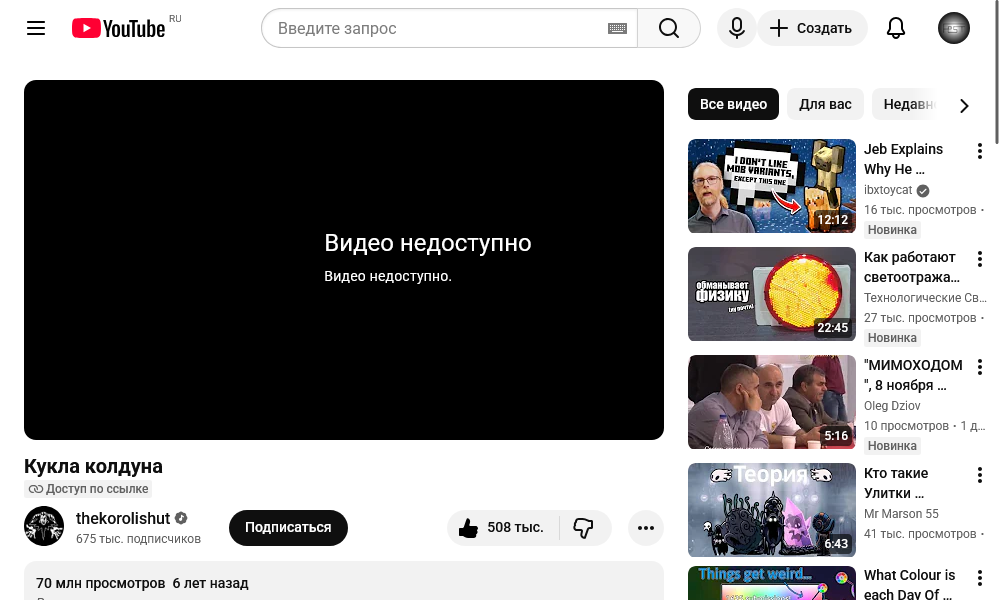Viewport: 1000px width, 600px height.
Task: Click Oleg Dziov channel name
Action: 892,406
